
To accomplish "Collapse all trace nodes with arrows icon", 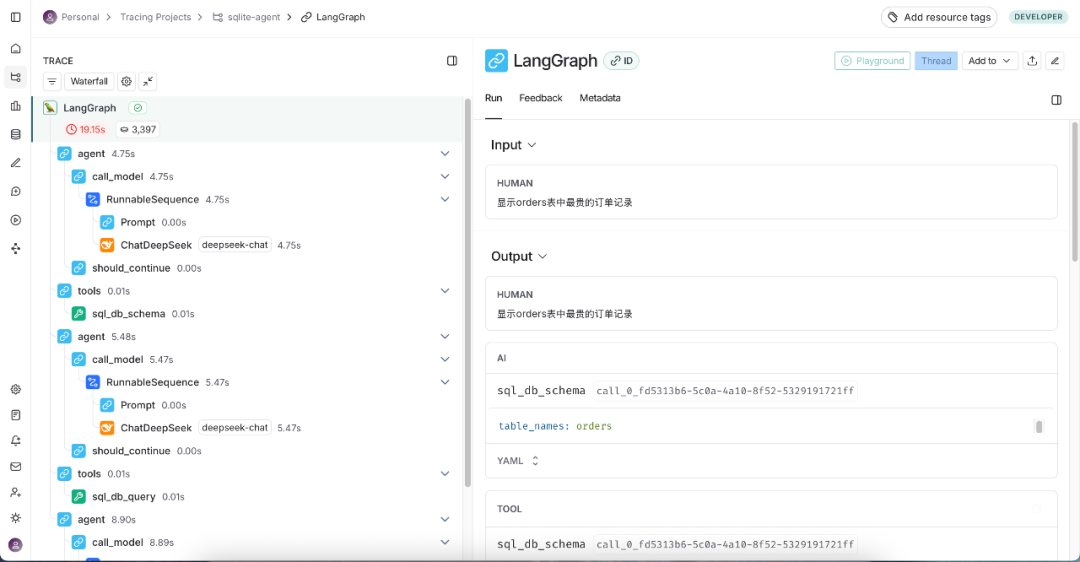I will click(148, 81).
